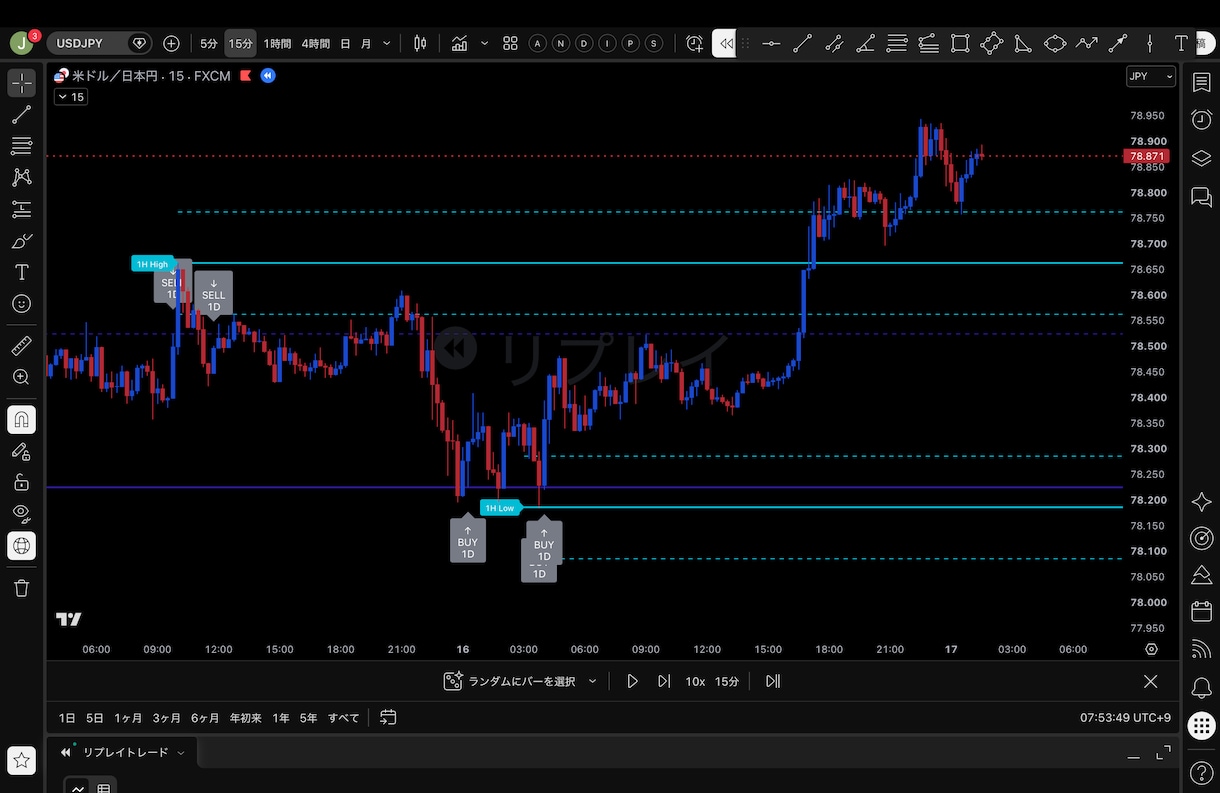Open the notifications bell panel

pyautogui.click(x=1201, y=688)
